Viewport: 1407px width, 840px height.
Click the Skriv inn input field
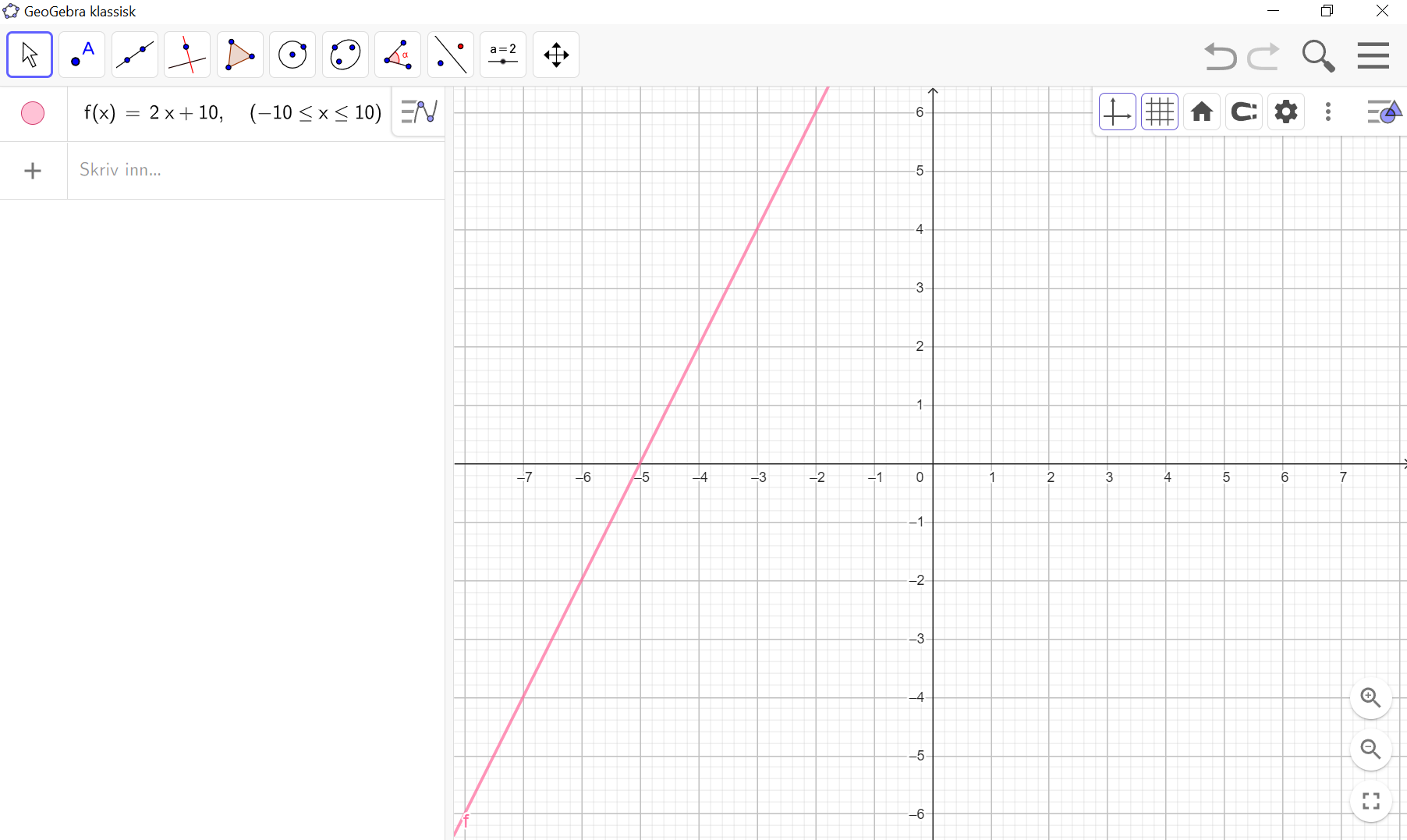[x=257, y=170]
